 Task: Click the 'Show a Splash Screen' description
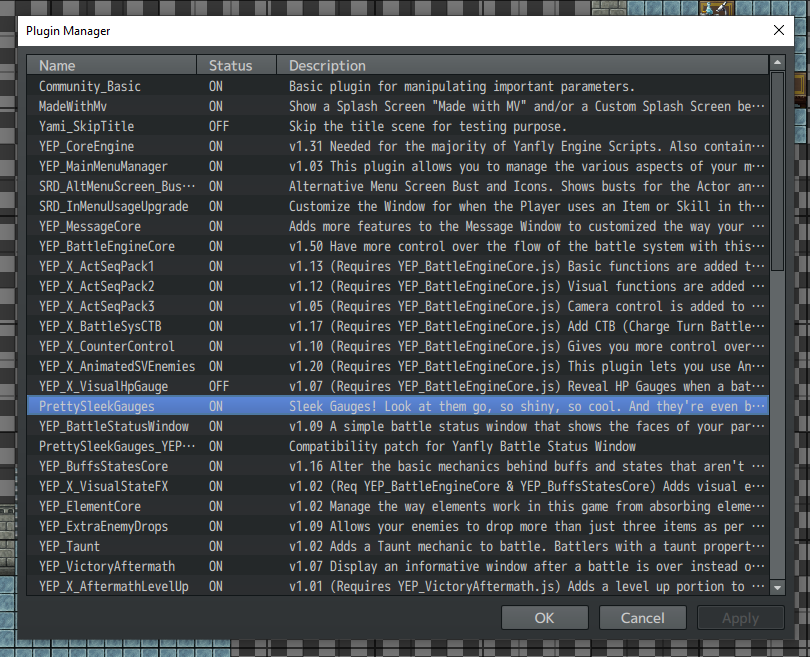tap(526, 106)
